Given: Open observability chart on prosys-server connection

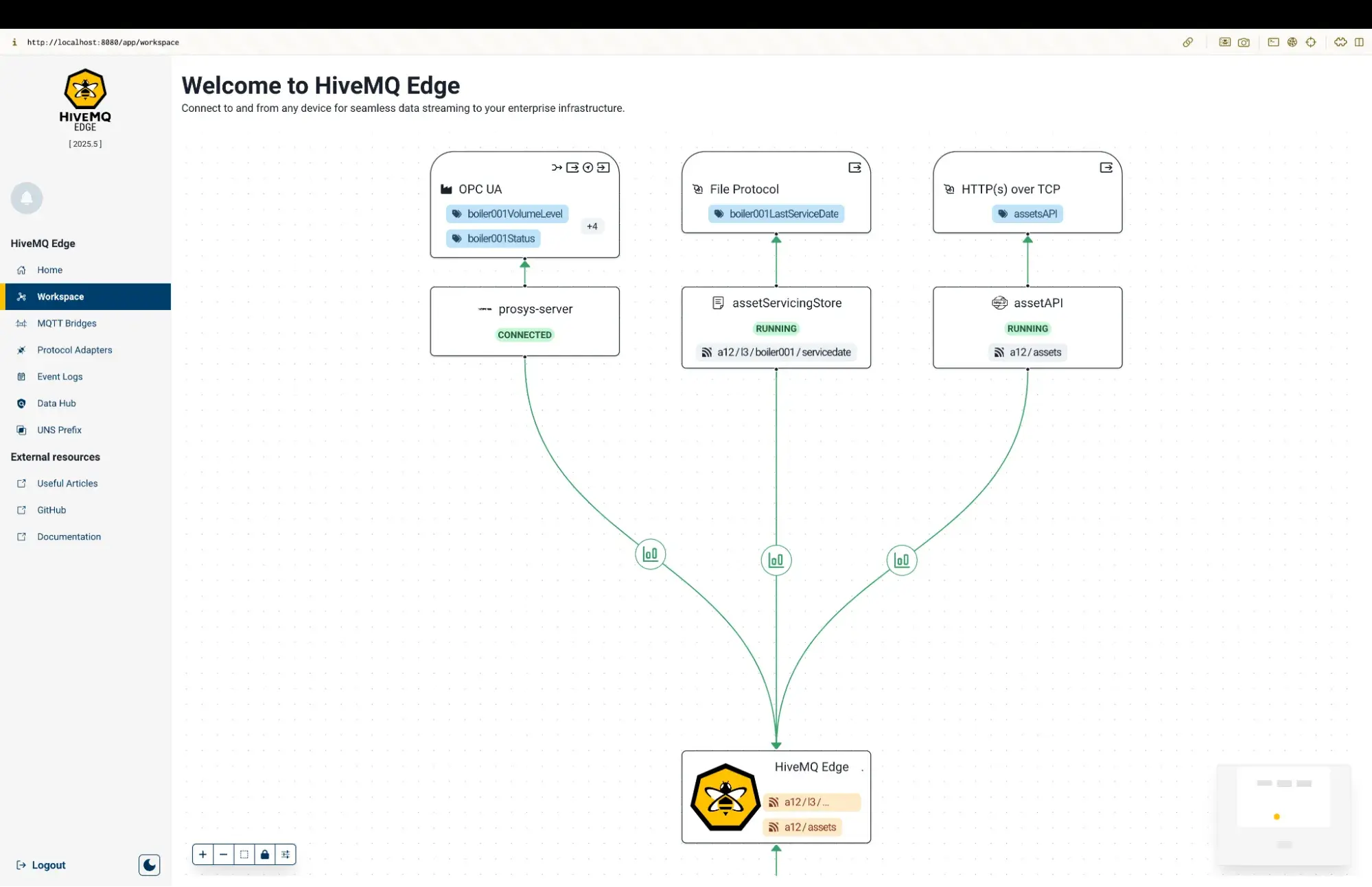Looking at the screenshot, I should (651, 554).
